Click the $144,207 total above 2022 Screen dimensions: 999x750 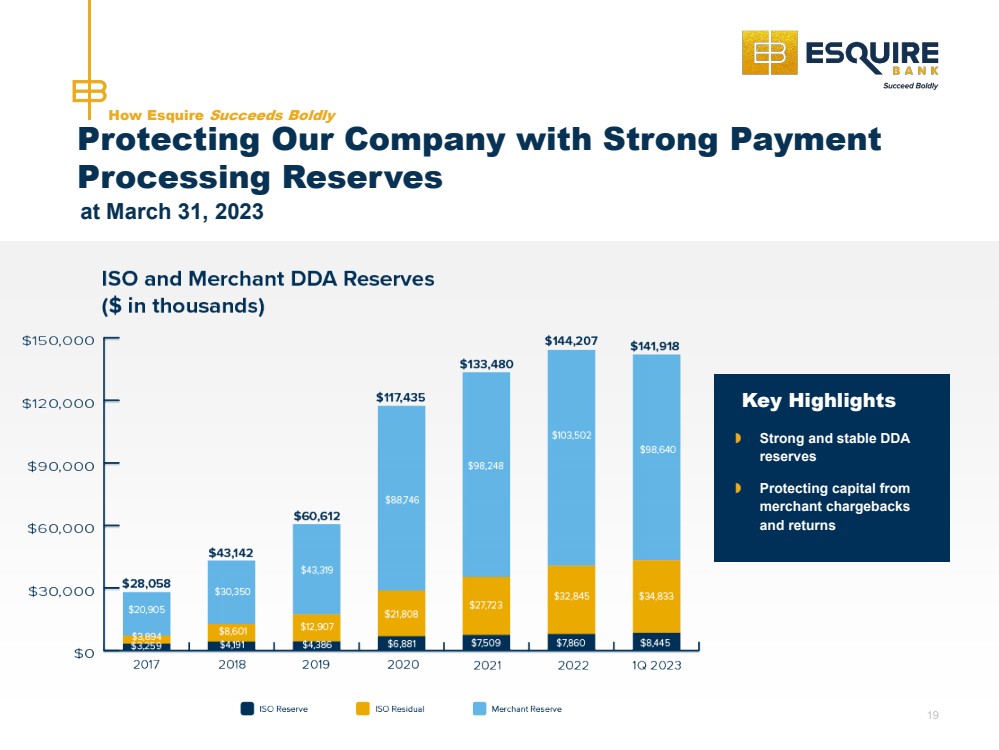[x=571, y=341]
